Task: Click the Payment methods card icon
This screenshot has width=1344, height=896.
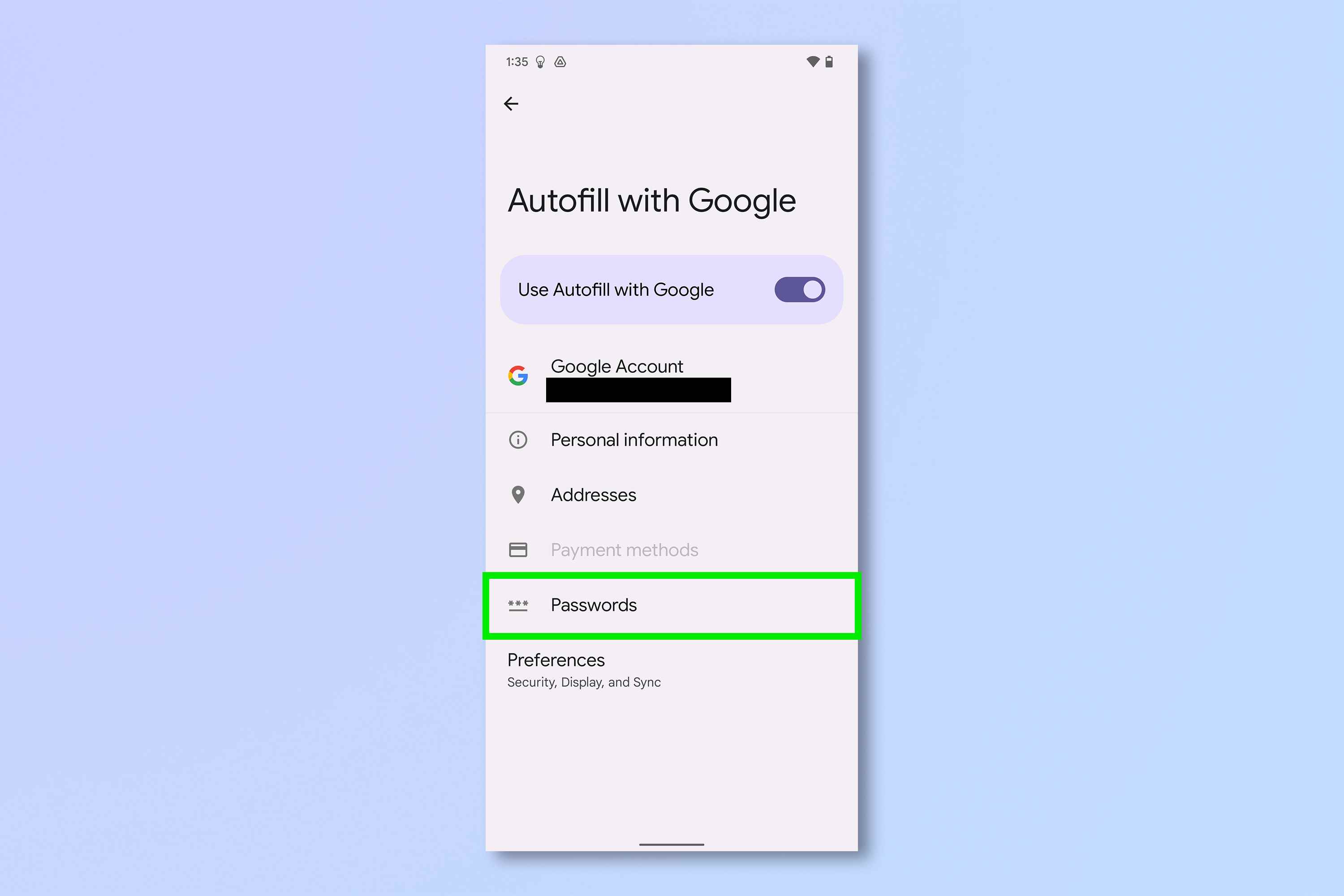Action: coord(519,550)
